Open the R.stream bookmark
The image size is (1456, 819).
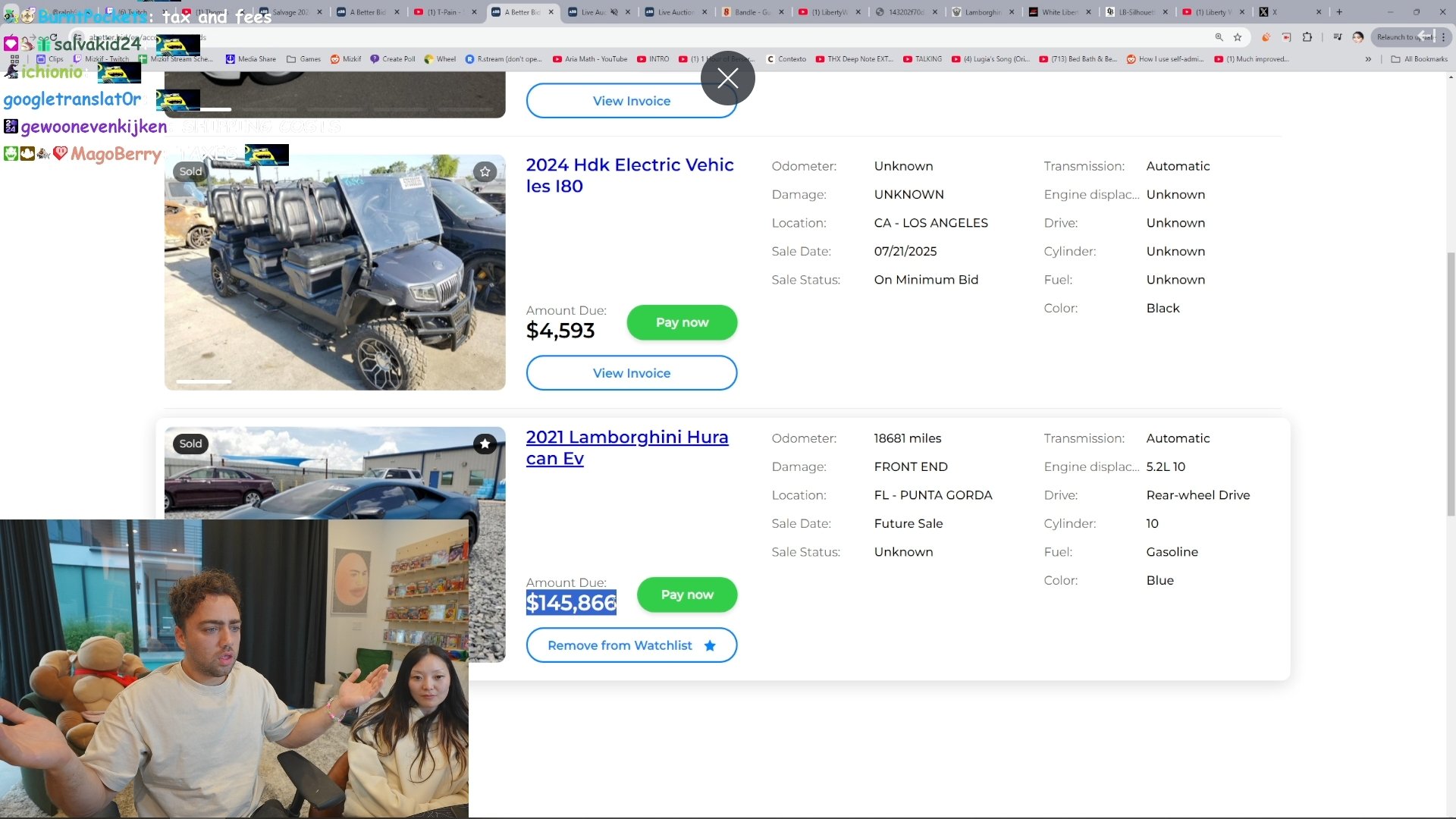tap(504, 59)
